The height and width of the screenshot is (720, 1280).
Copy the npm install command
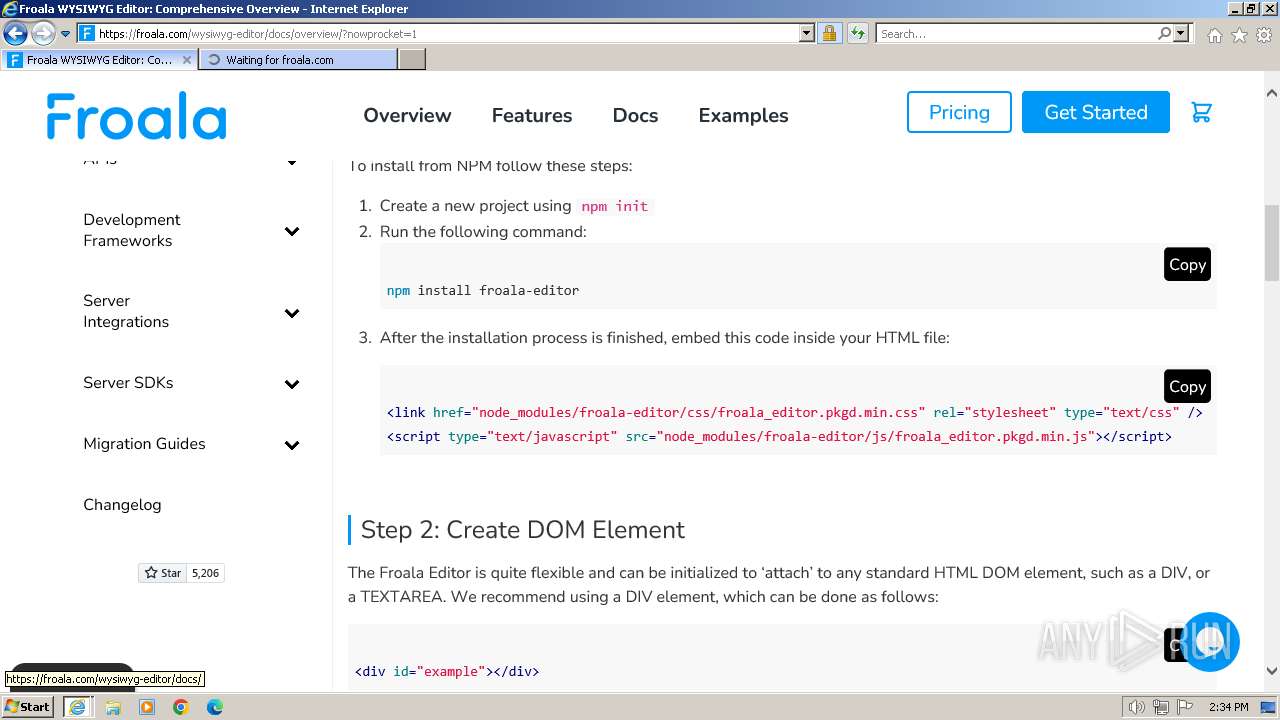pos(1187,264)
